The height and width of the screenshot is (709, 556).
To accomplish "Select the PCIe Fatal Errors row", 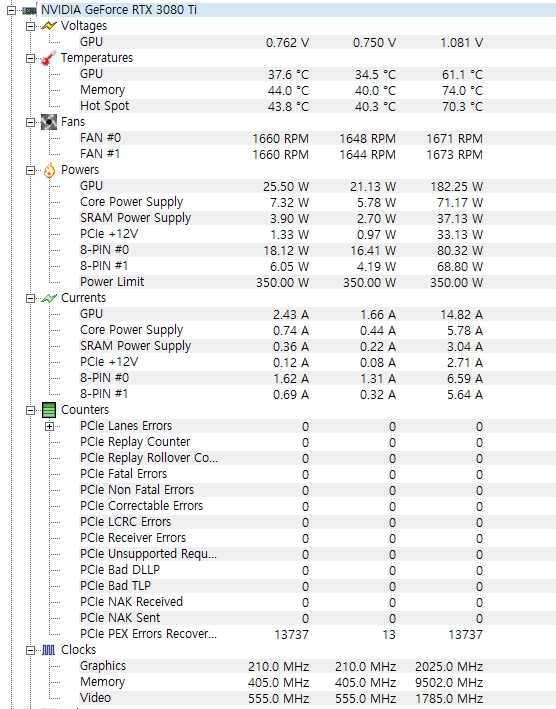I will point(317,474).
